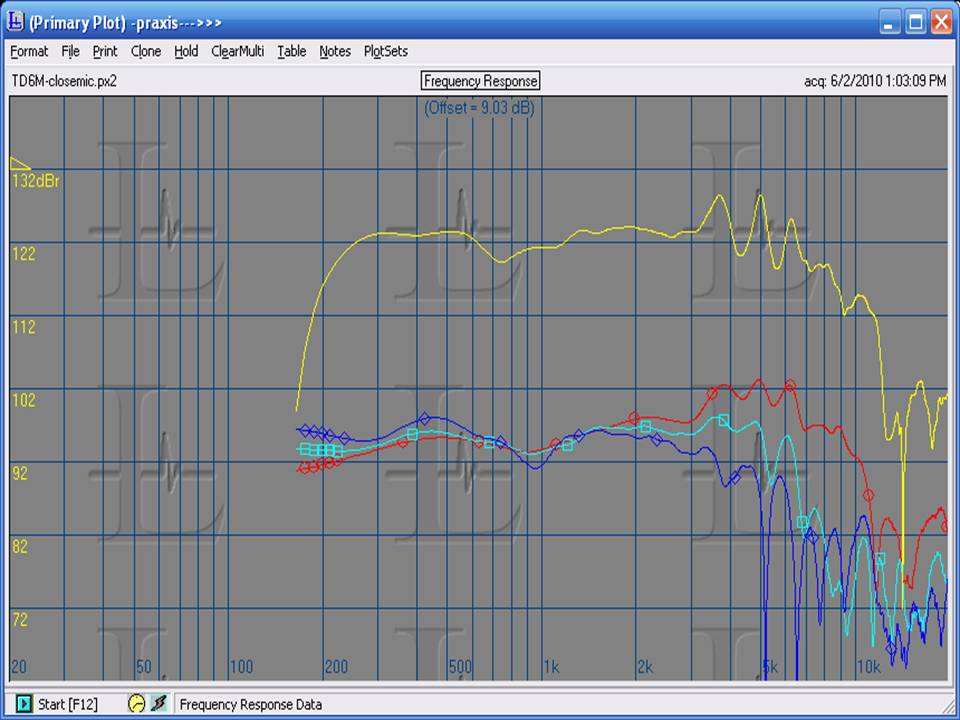960x720 pixels.
Task: Click the 50 Hz frequency axis label
Action: click(x=144, y=667)
